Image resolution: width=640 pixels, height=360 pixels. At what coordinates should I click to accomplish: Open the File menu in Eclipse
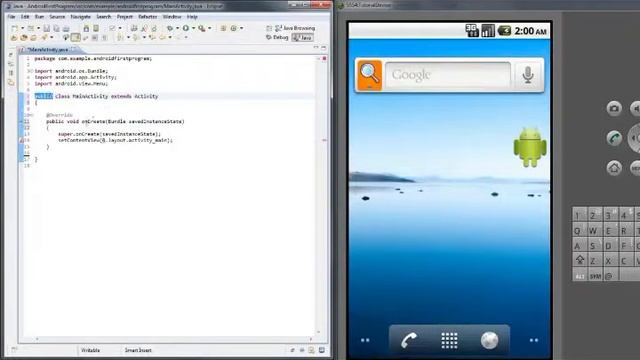point(11,17)
